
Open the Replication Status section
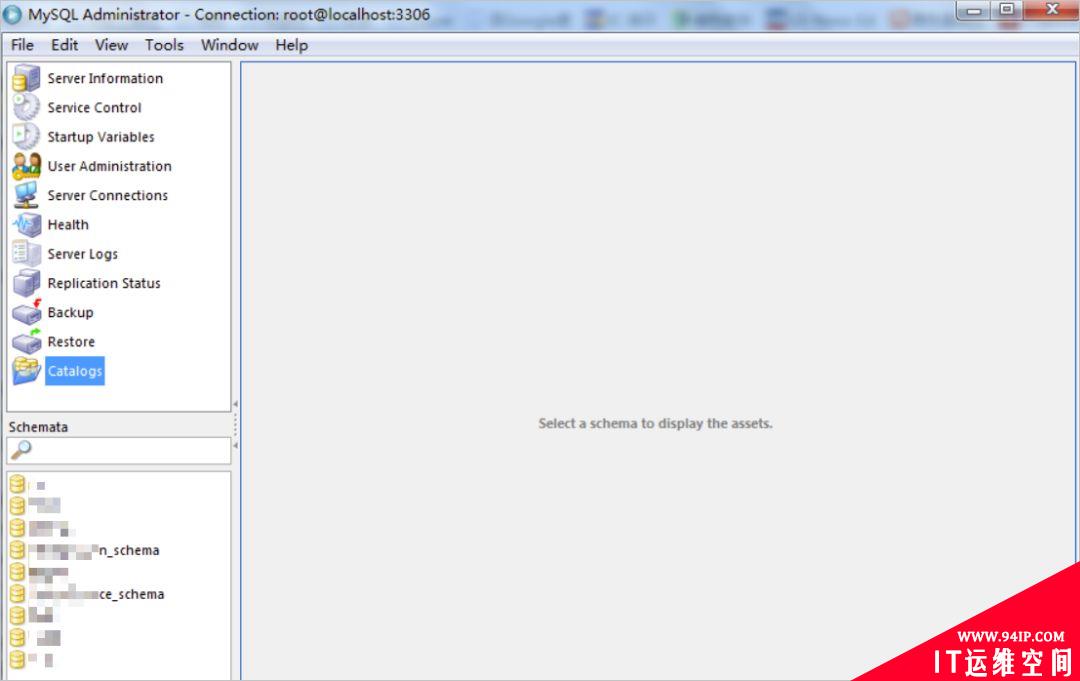(x=103, y=283)
